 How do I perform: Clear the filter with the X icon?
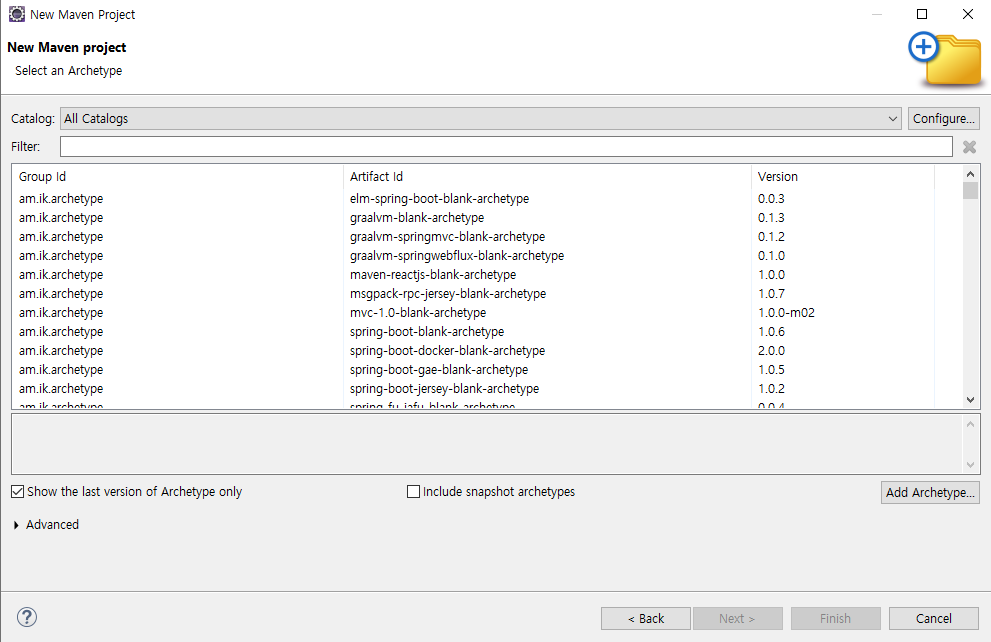(x=969, y=147)
